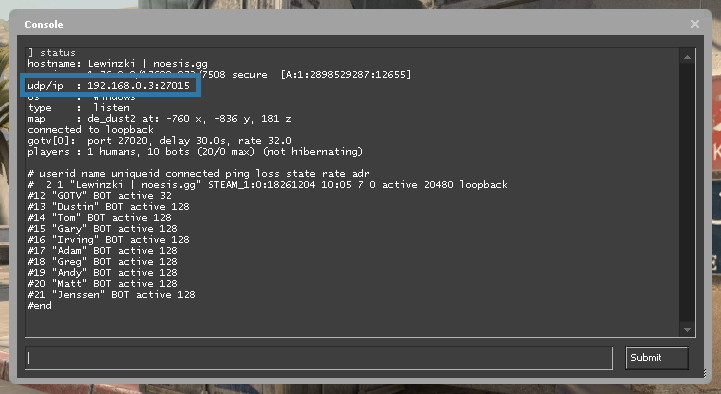Select the #19 Andy bot row

click(102, 273)
